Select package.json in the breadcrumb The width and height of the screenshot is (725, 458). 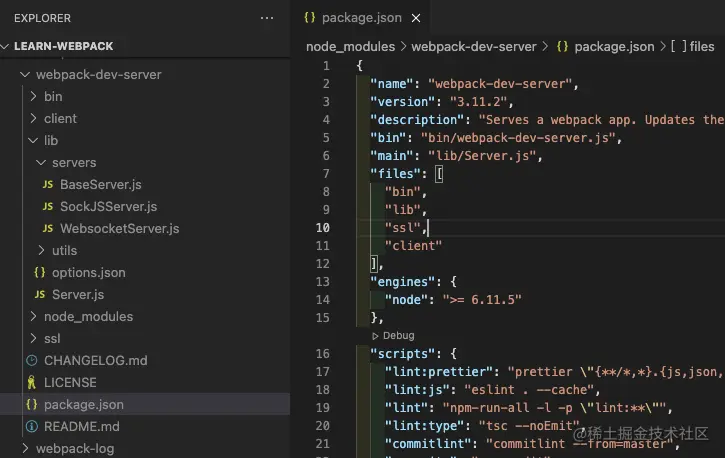point(614,47)
